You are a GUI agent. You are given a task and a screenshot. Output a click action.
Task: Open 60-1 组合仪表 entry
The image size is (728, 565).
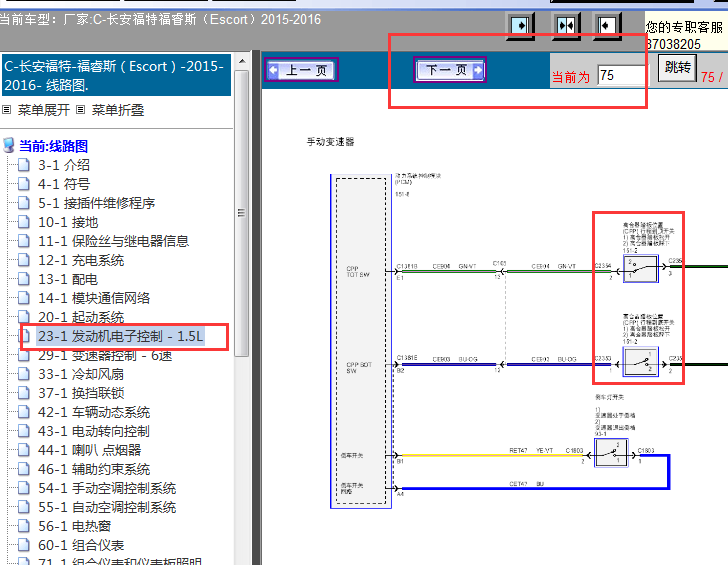coord(81,545)
